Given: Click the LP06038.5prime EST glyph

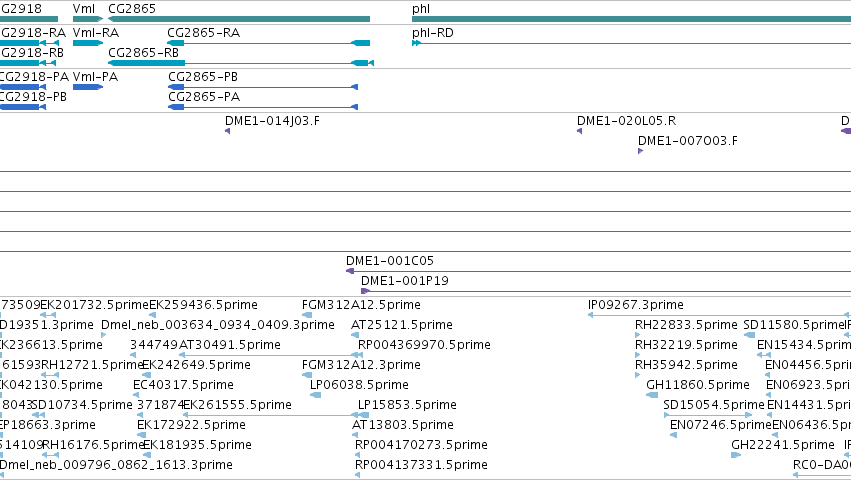Looking at the screenshot, I should [x=315, y=395].
